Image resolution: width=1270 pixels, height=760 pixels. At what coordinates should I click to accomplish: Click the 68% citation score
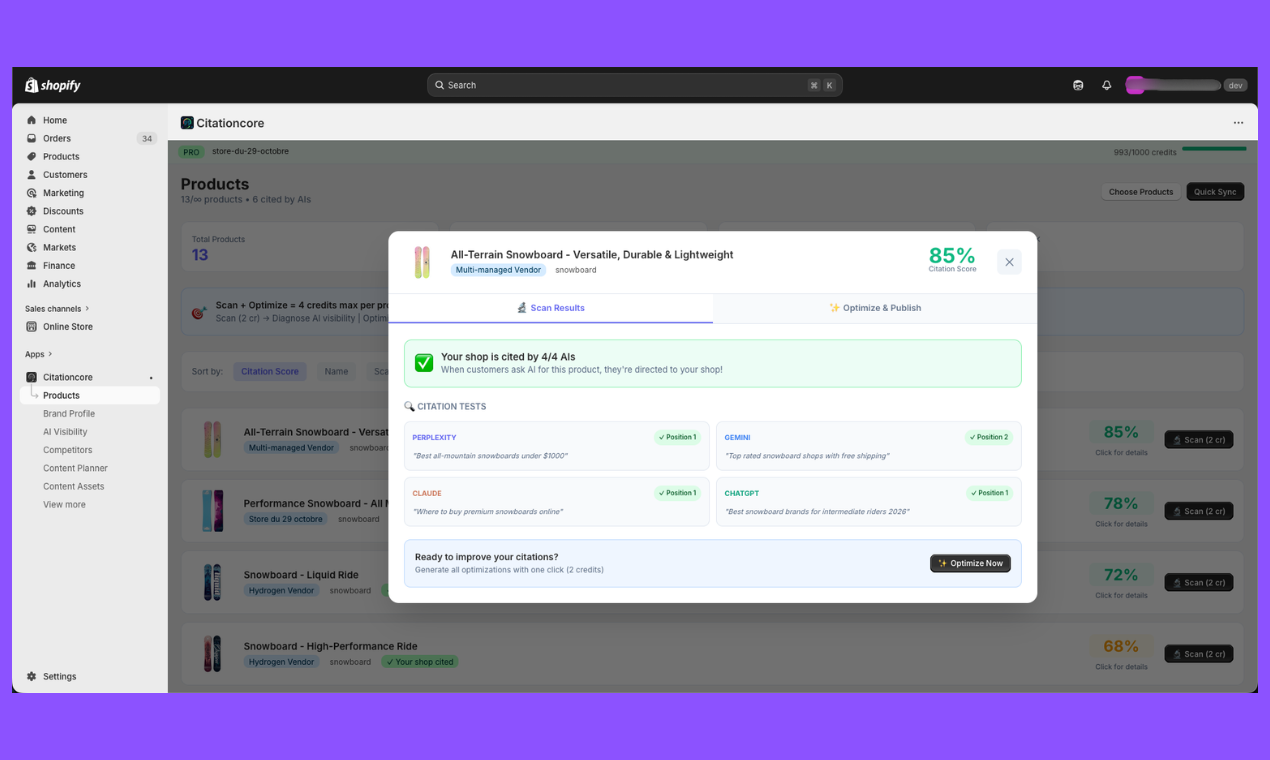click(1121, 647)
